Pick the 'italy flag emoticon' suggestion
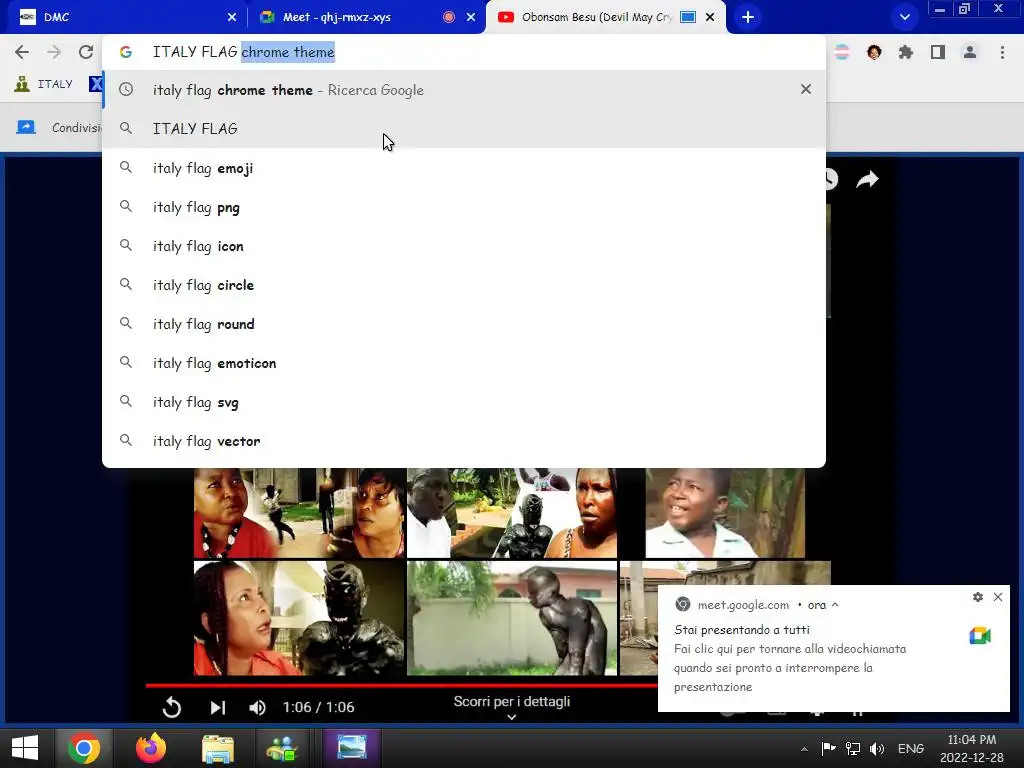Viewport: 1024px width, 768px height. (x=464, y=363)
